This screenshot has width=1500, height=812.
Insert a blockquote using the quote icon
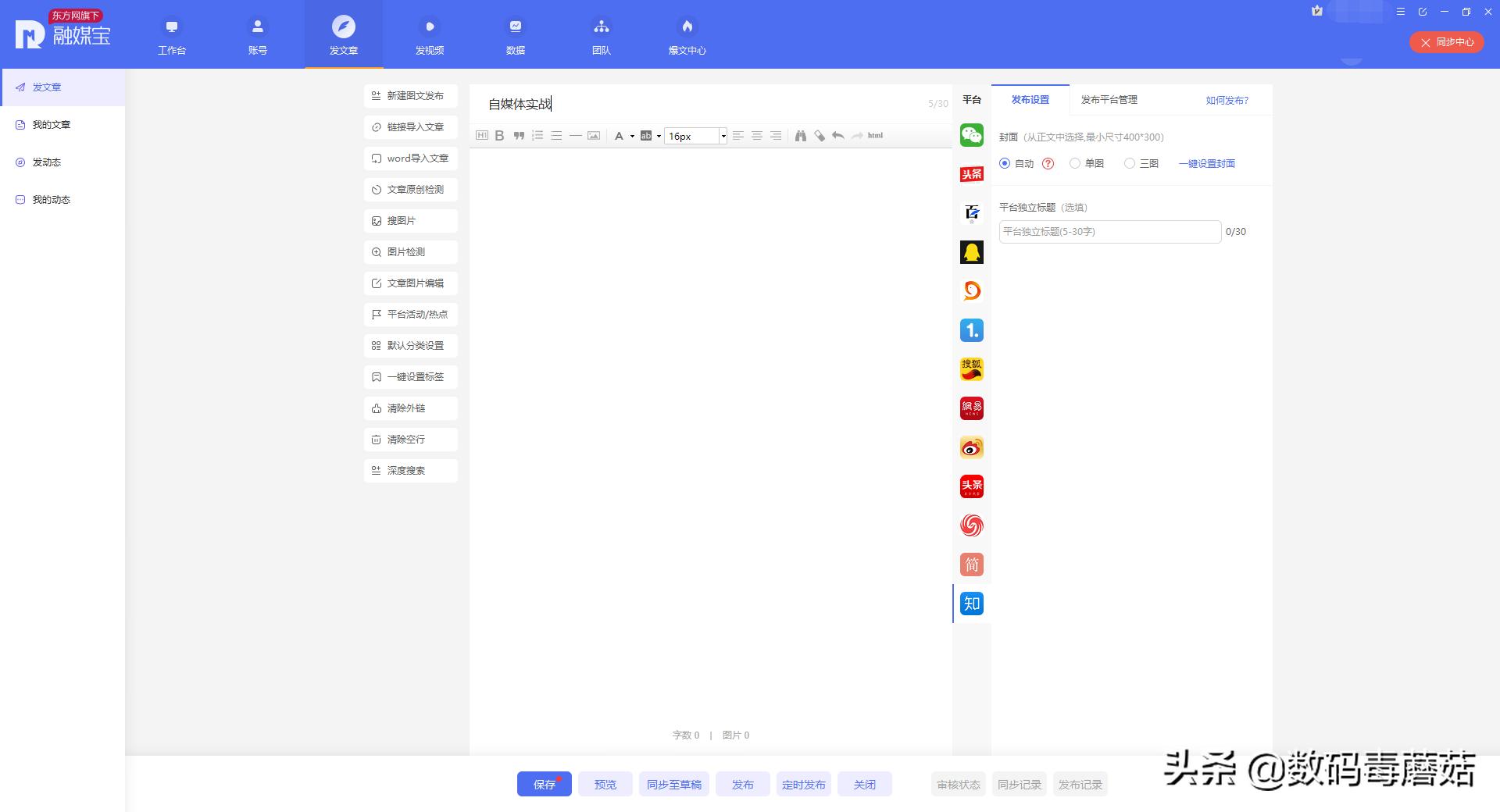click(519, 136)
